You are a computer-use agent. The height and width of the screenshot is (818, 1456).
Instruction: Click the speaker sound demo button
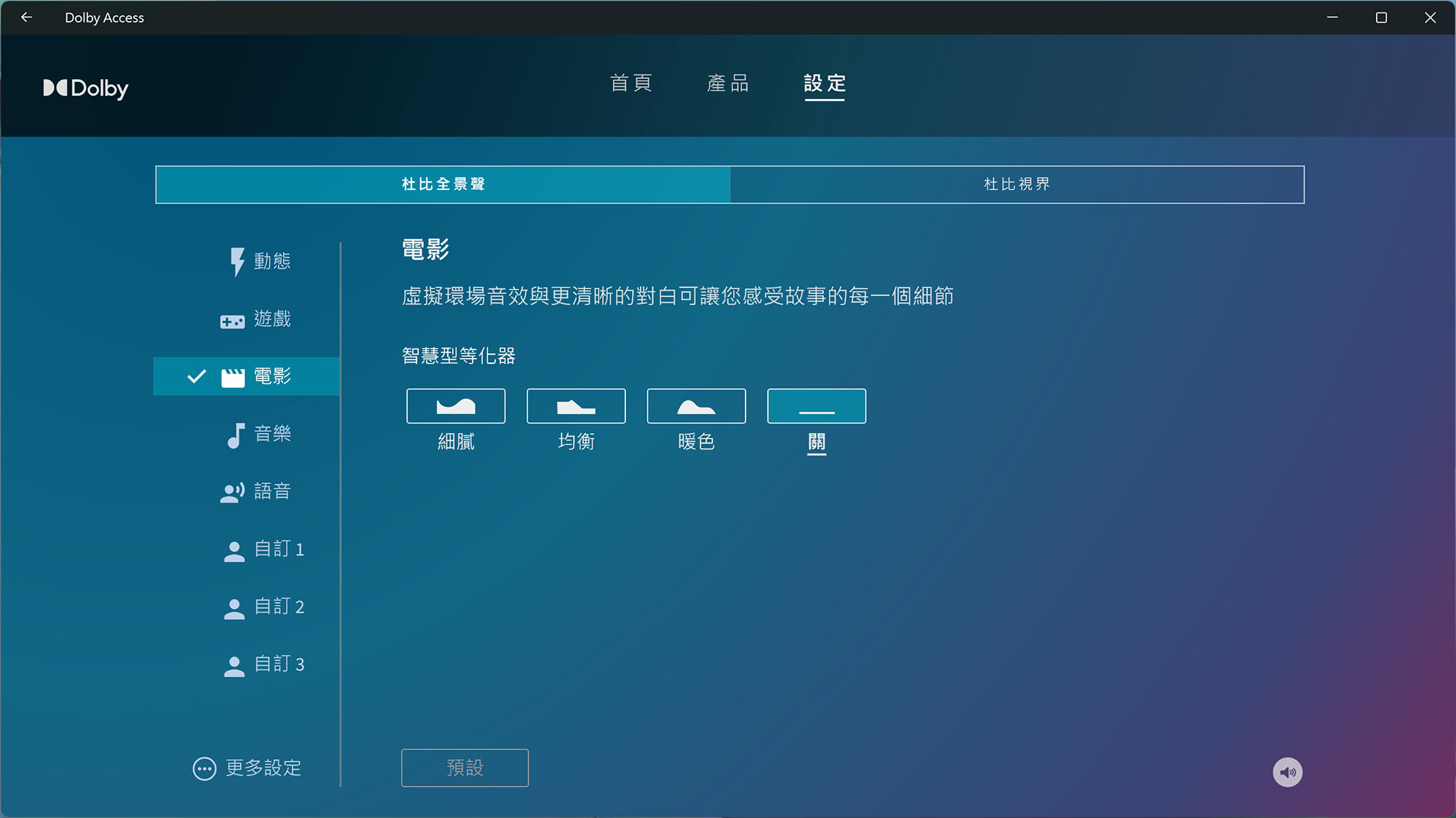pyautogui.click(x=1287, y=772)
